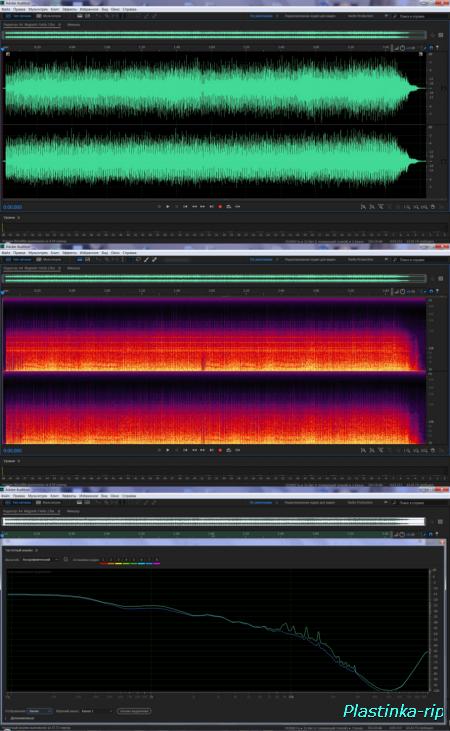This screenshot has width=450, height=731.
Task: Click the green overview navigator bar above the top waveform
Action: pyautogui.click(x=215, y=35)
